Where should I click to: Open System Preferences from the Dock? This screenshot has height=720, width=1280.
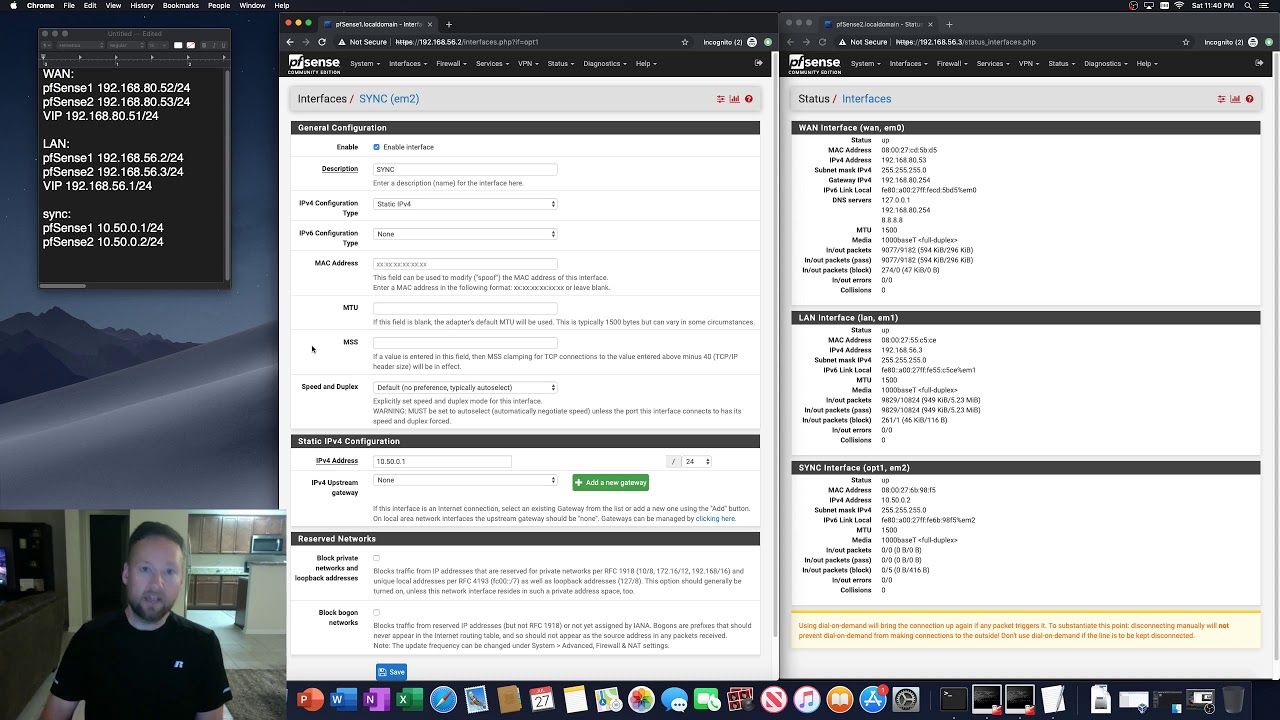pyautogui.click(x=906, y=700)
